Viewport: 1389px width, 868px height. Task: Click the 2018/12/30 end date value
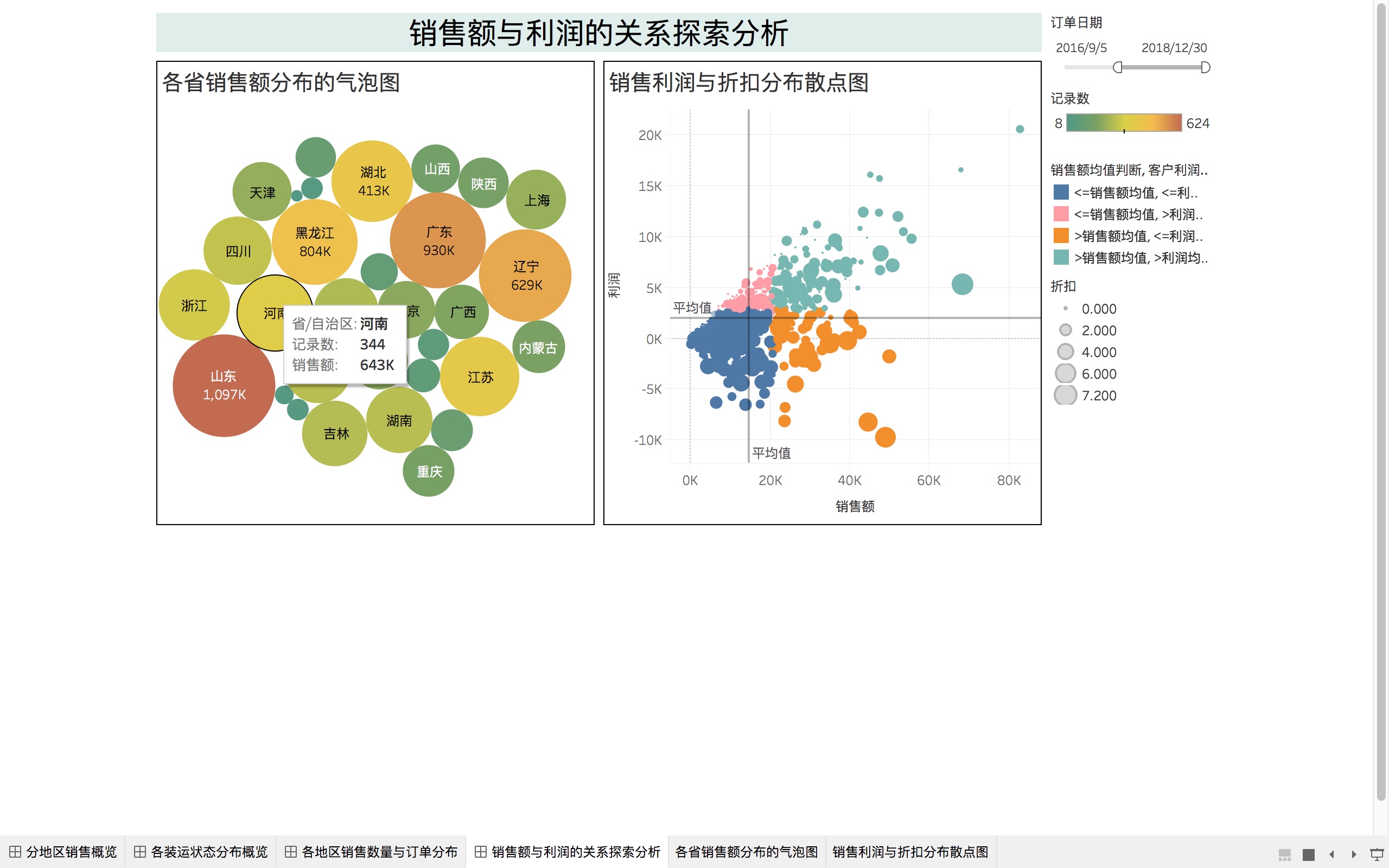(x=1174, y=48)
